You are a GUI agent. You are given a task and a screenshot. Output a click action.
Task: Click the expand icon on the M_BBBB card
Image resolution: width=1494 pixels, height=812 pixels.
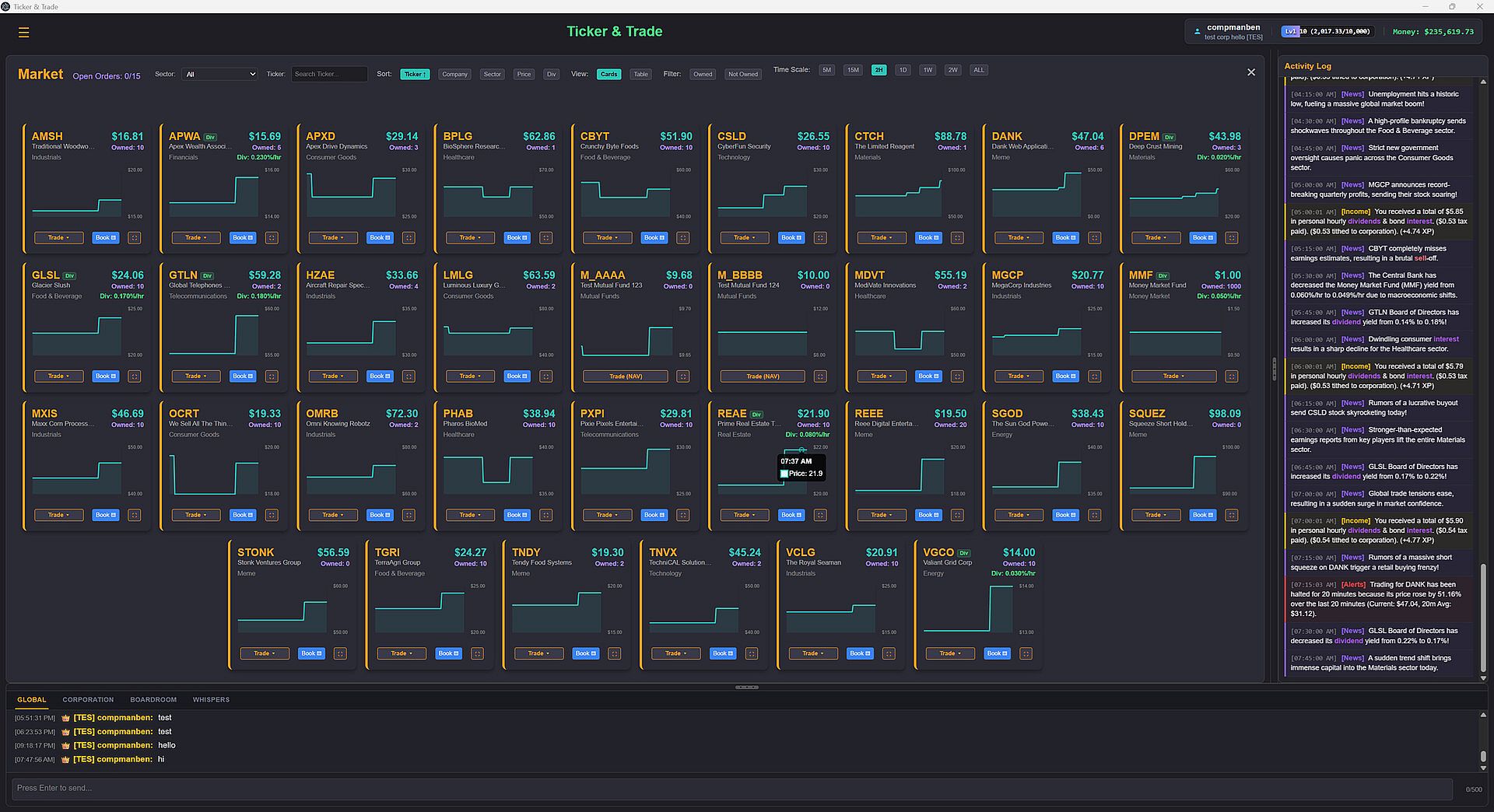pos(820,376)
